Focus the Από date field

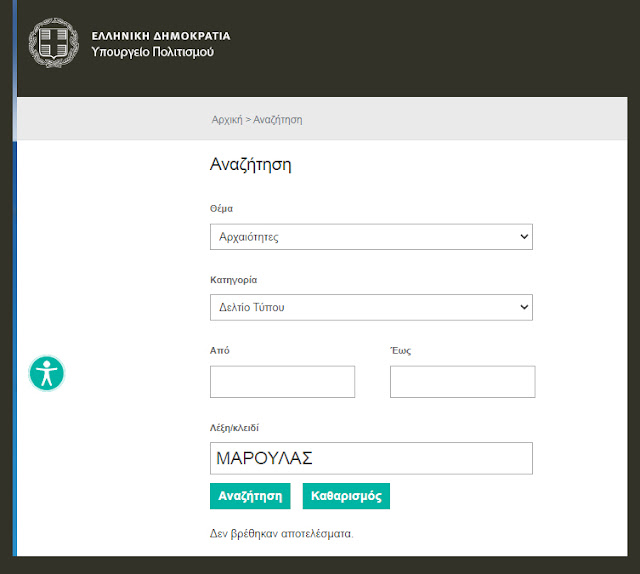click(x=282, y=381)
